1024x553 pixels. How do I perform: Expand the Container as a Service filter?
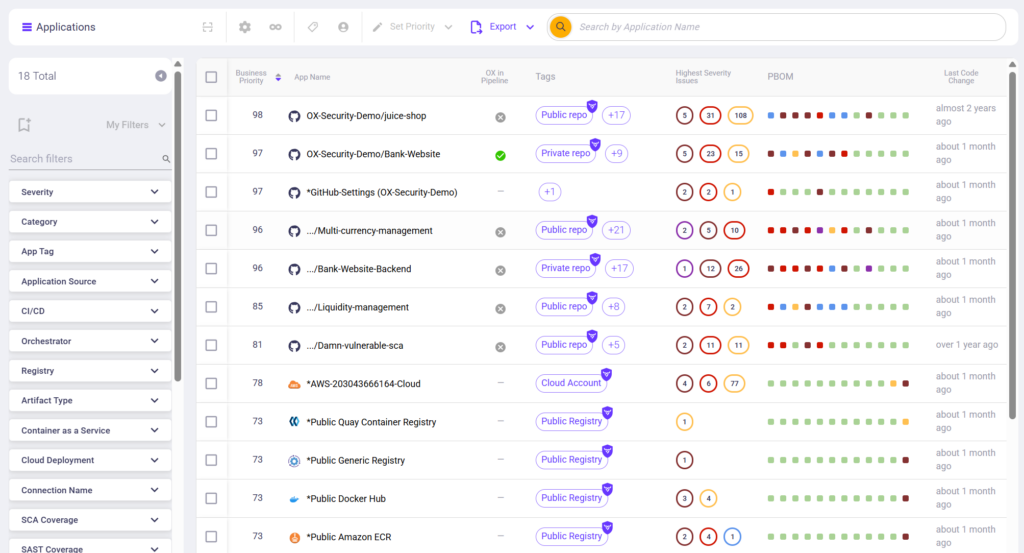coord(90,431)
